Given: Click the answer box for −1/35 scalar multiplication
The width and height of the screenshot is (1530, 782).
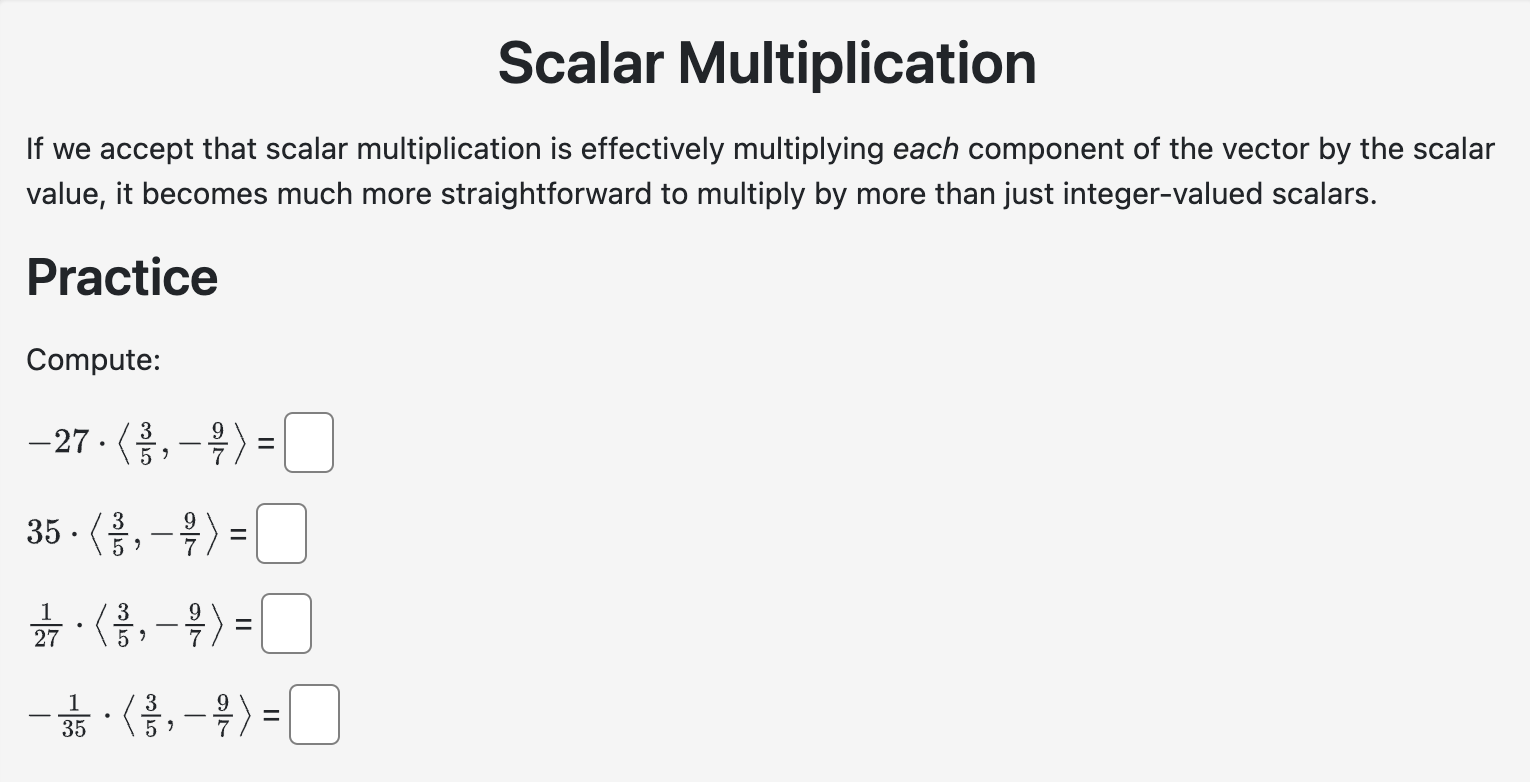Looking at the screenshot, I should pos(313,713).
